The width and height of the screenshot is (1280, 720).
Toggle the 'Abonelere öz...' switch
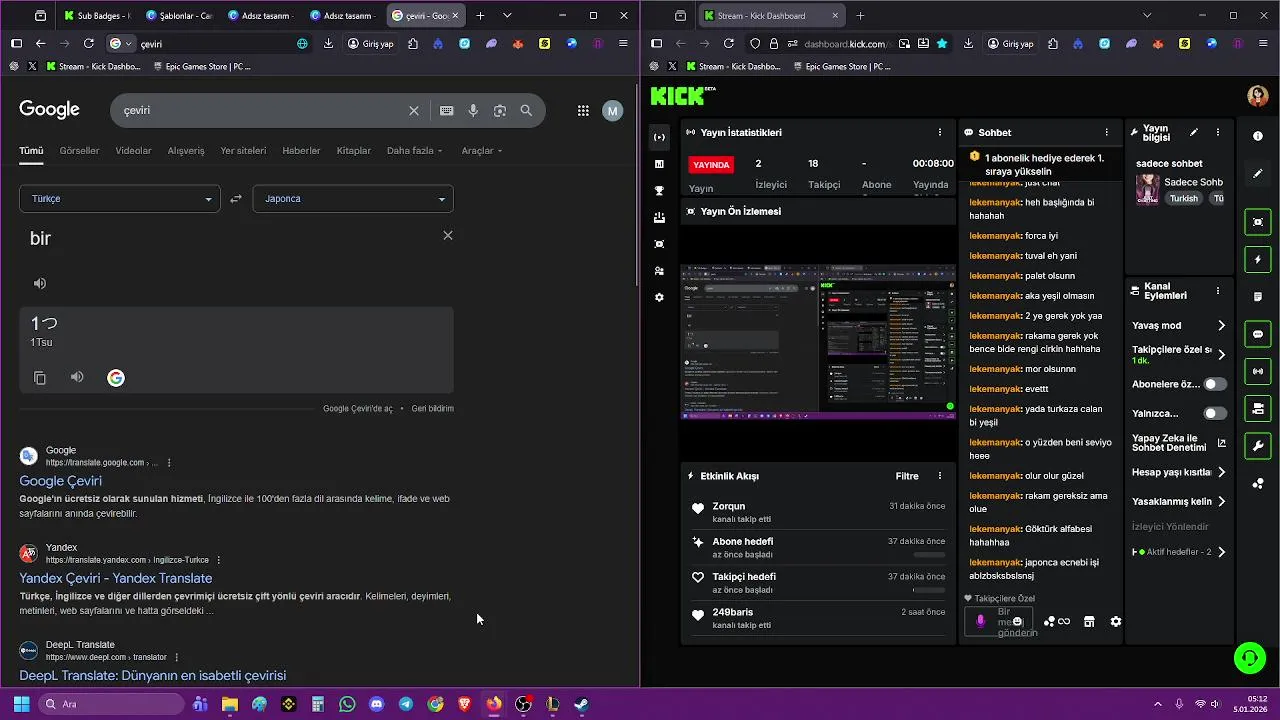coord(1215,384)
